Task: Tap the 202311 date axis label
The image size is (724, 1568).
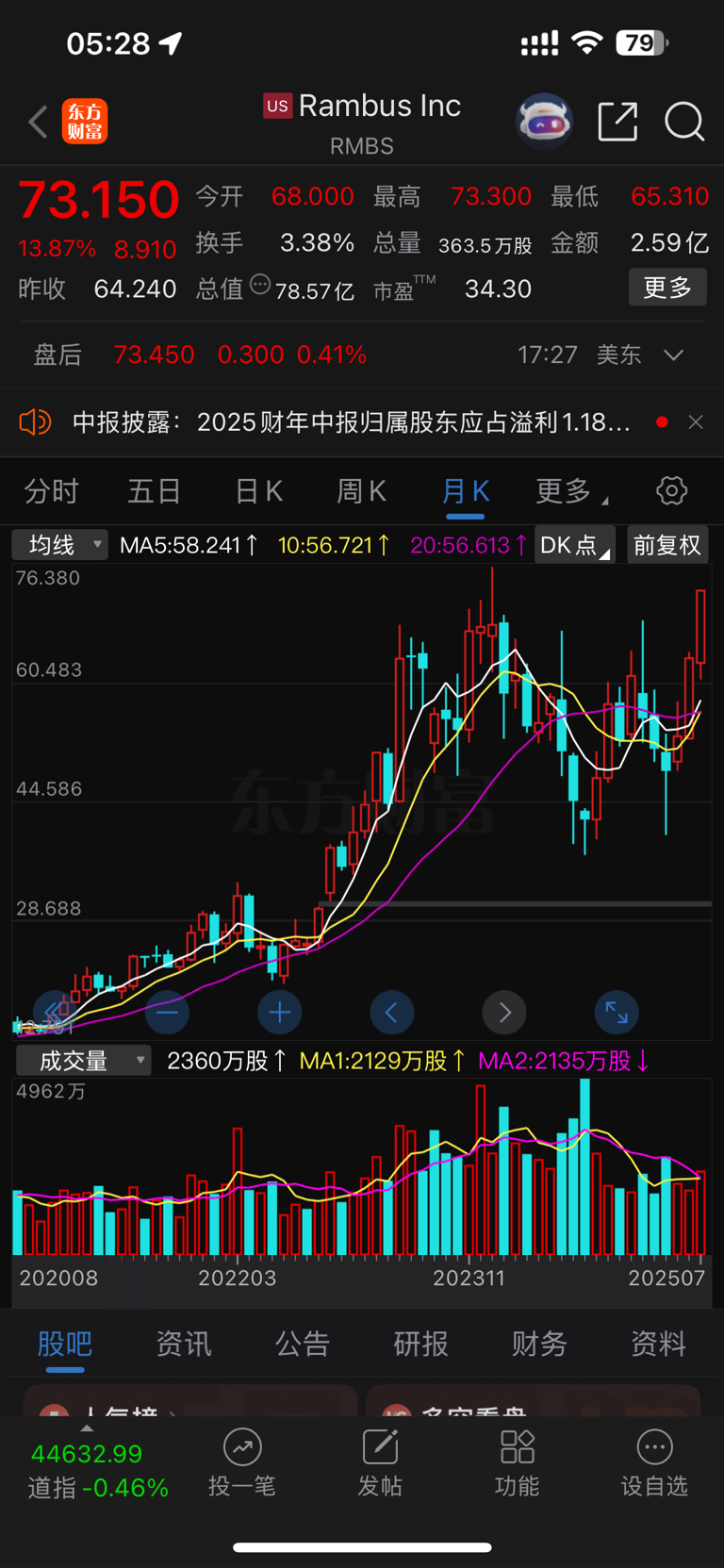Action: 469,1278
